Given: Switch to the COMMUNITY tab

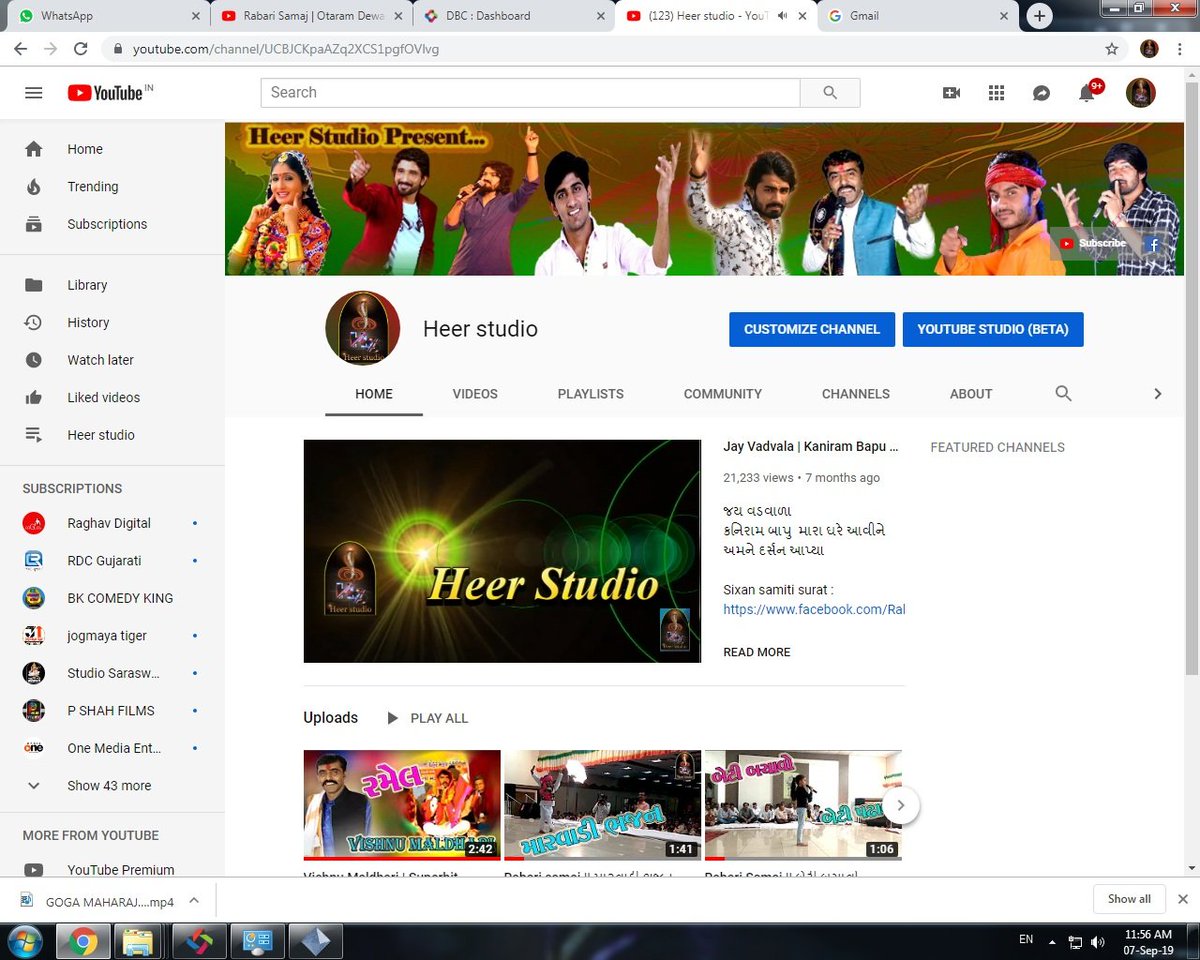Looking at the screenshot, I should pos(723,394).
